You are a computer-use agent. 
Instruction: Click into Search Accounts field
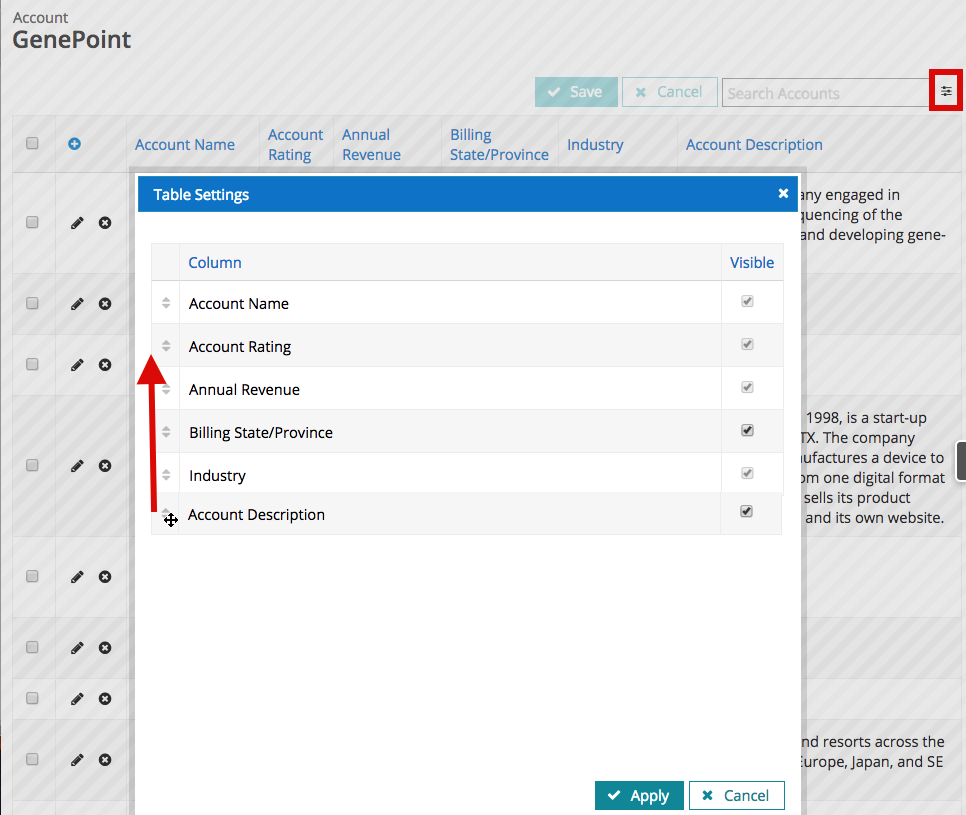pos(825,93)
